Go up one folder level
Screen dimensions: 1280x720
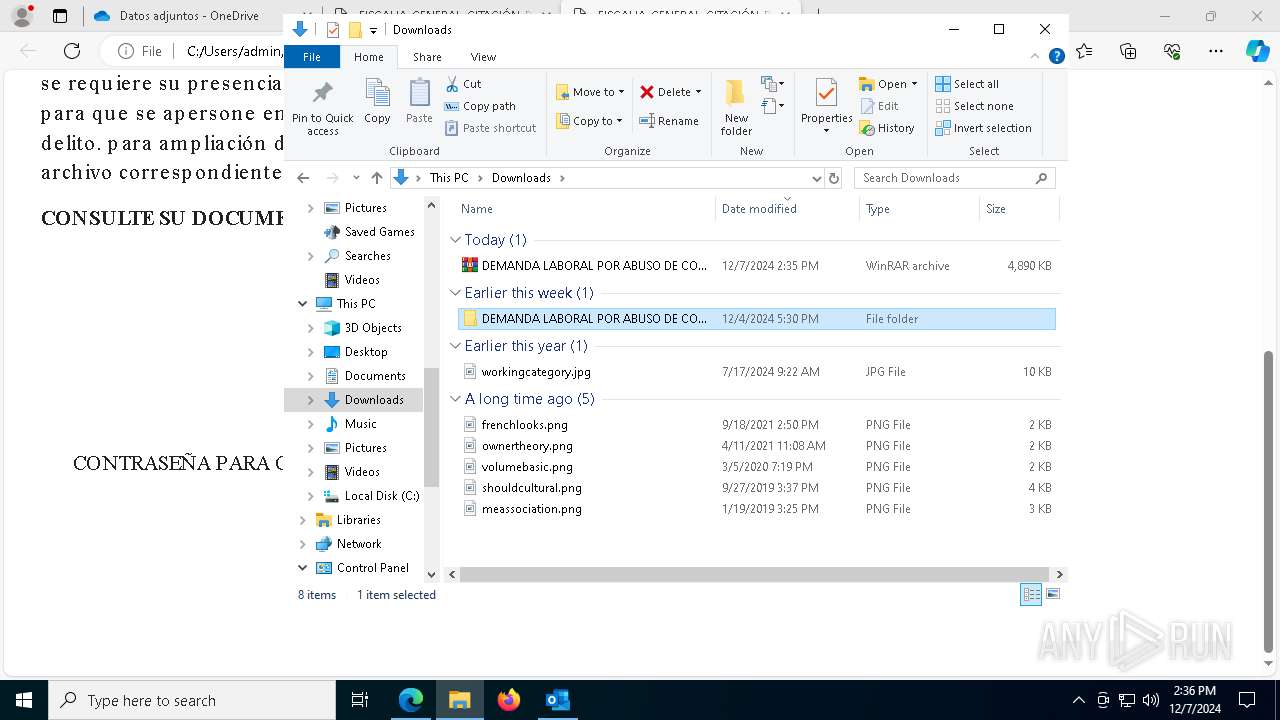[376, 178]
